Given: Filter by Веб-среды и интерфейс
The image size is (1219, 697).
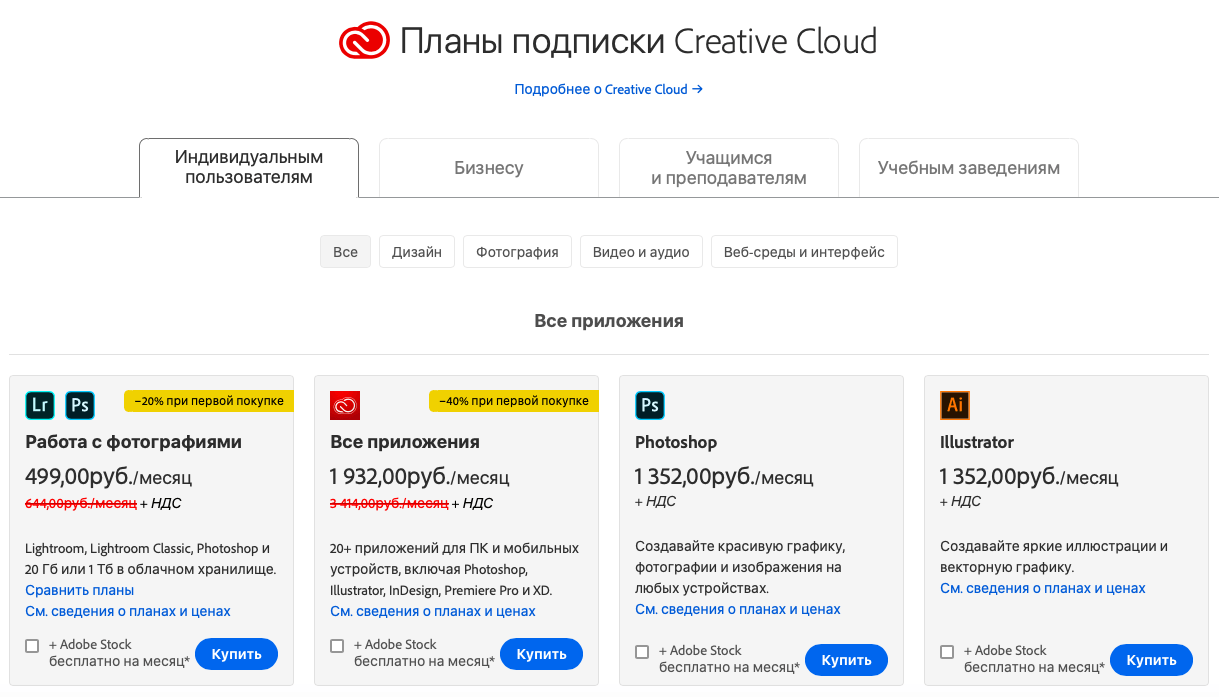Looking at the screenshot, I should click(x=804, y=252).
